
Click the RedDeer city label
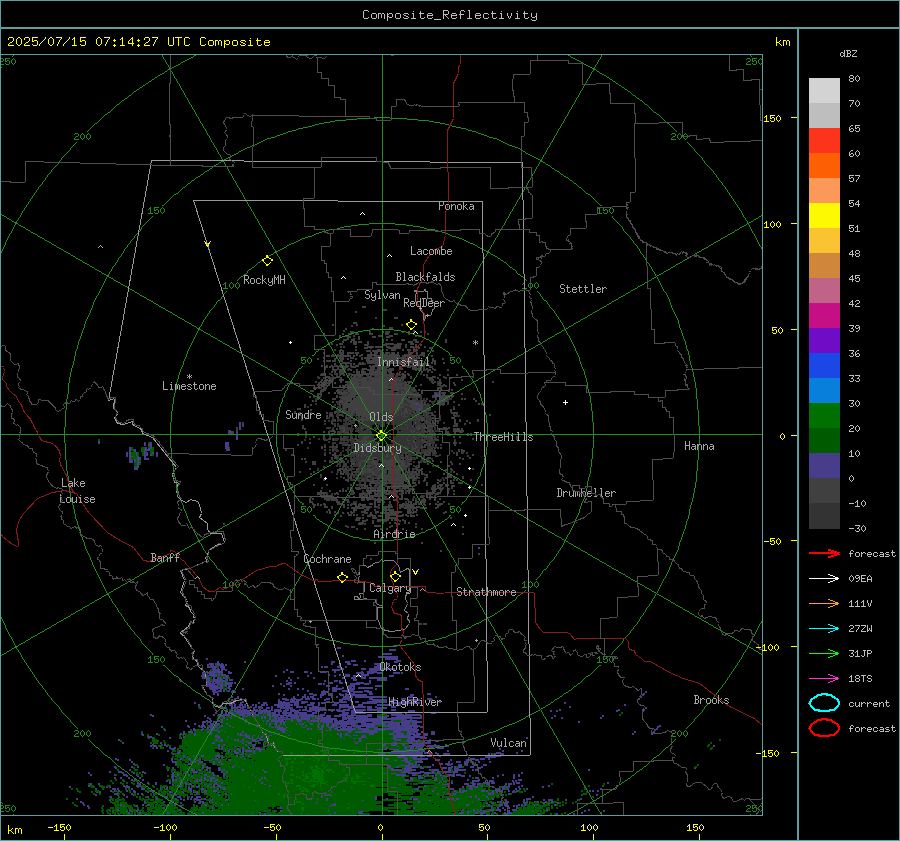[x=424, y=303]
